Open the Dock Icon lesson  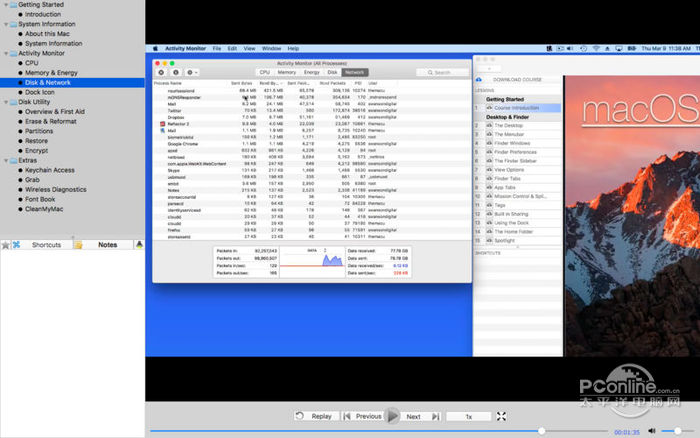tap(40, 92)
